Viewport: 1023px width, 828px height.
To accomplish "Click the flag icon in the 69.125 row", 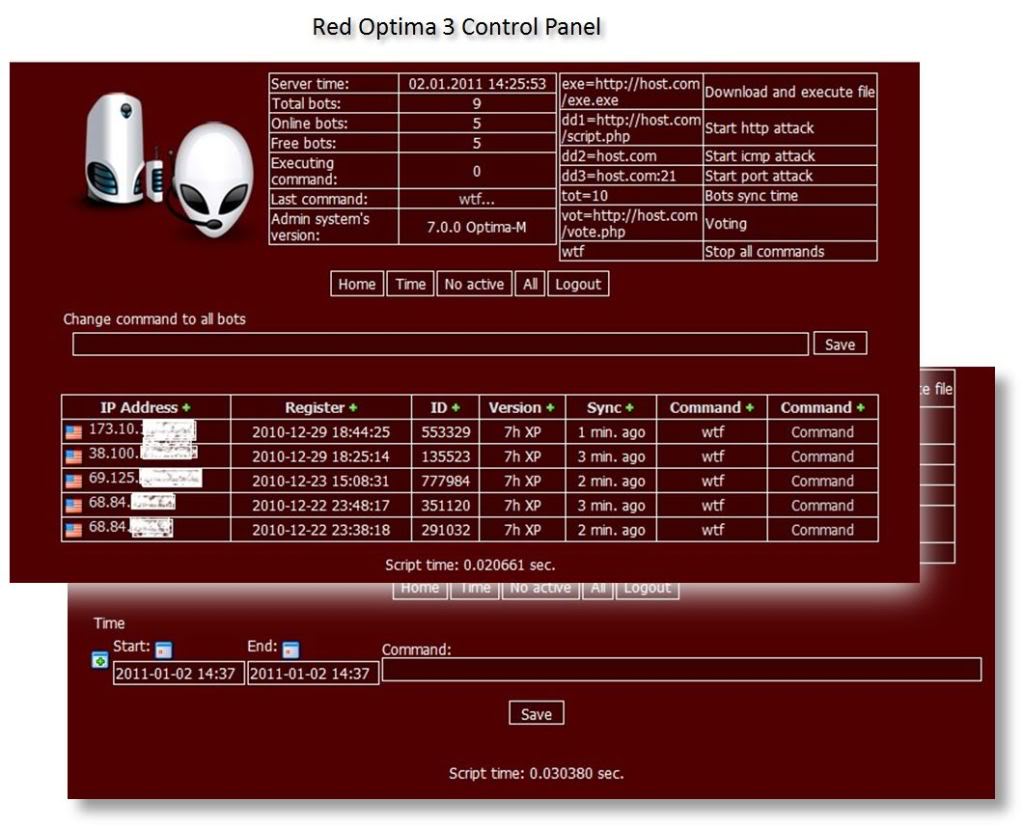I will [74, 481].
